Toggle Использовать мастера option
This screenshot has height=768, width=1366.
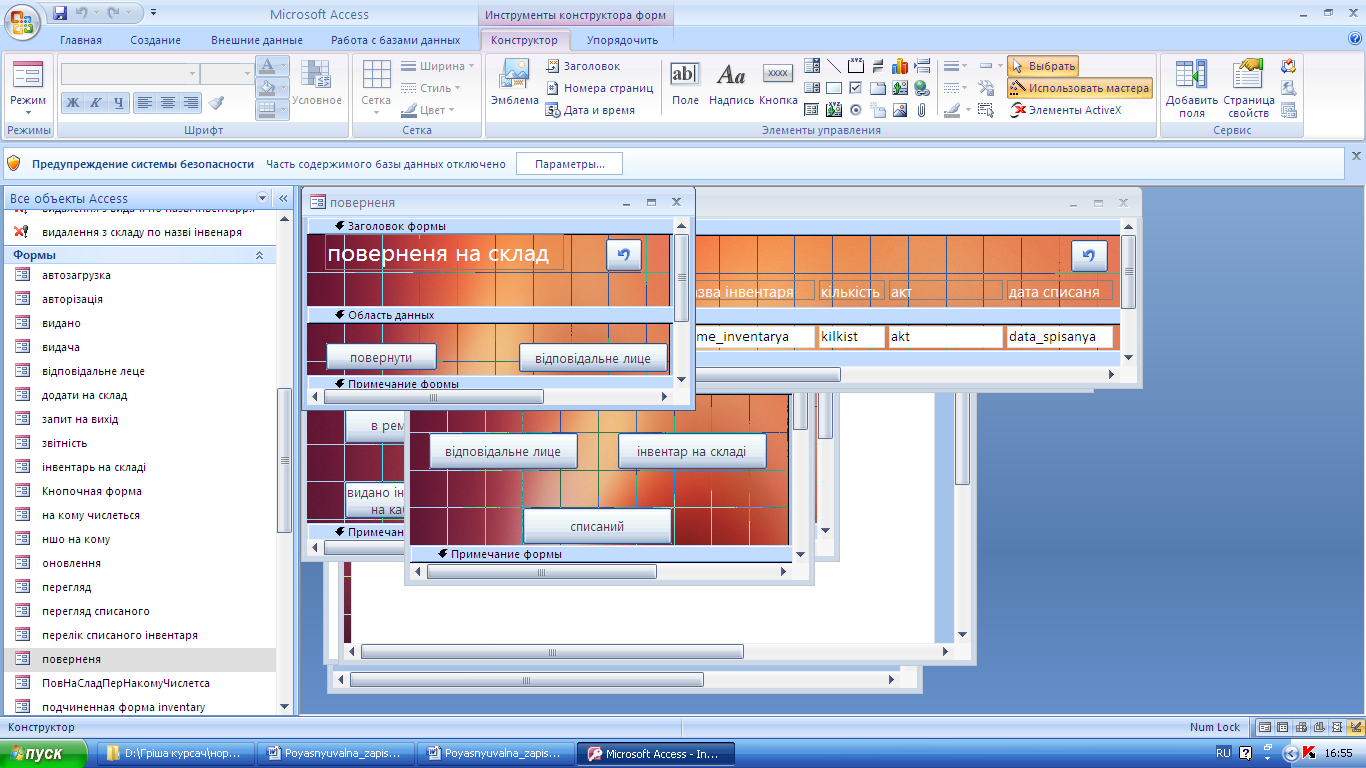1080,88
